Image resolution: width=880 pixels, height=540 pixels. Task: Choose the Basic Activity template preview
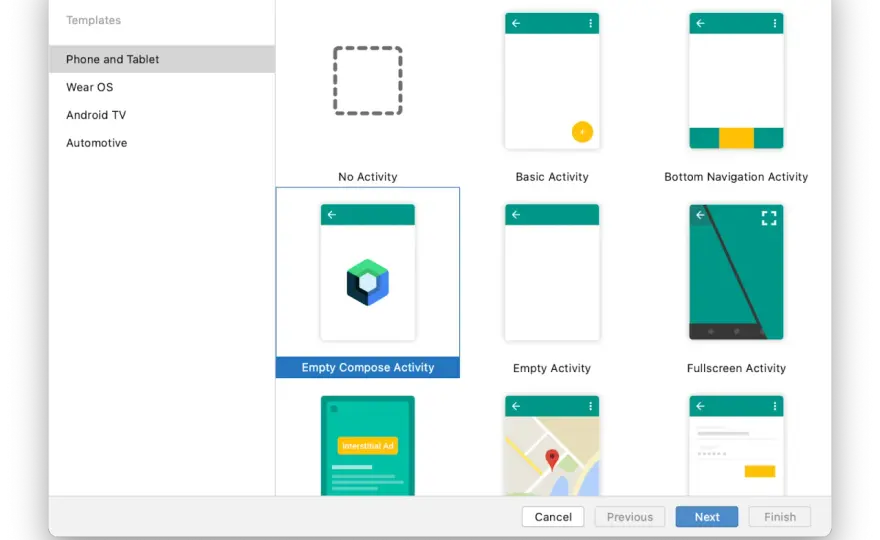click(x=552, y=81)
